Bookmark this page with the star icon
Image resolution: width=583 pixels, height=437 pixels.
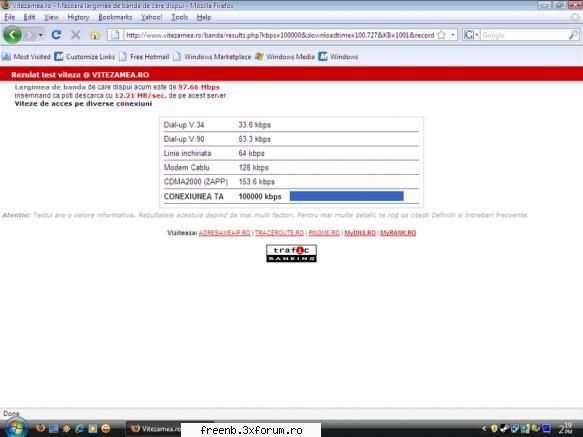click(x=441, y=35)
